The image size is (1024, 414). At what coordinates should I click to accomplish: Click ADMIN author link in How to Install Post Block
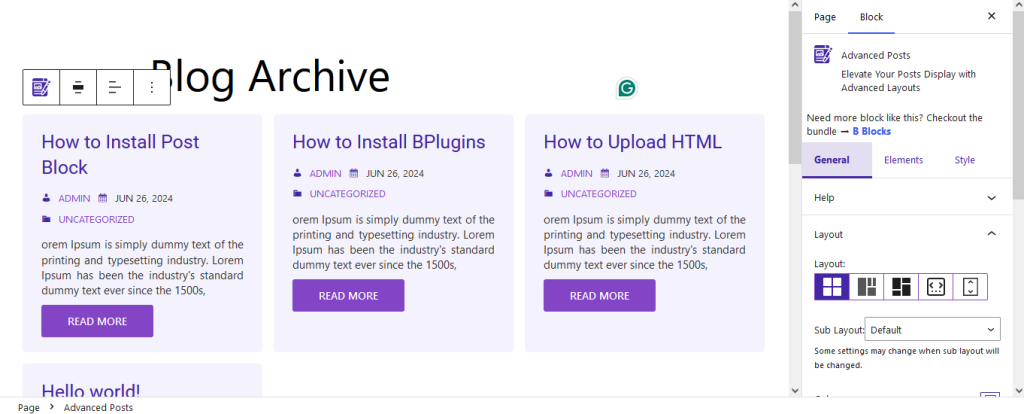point(74,199)
